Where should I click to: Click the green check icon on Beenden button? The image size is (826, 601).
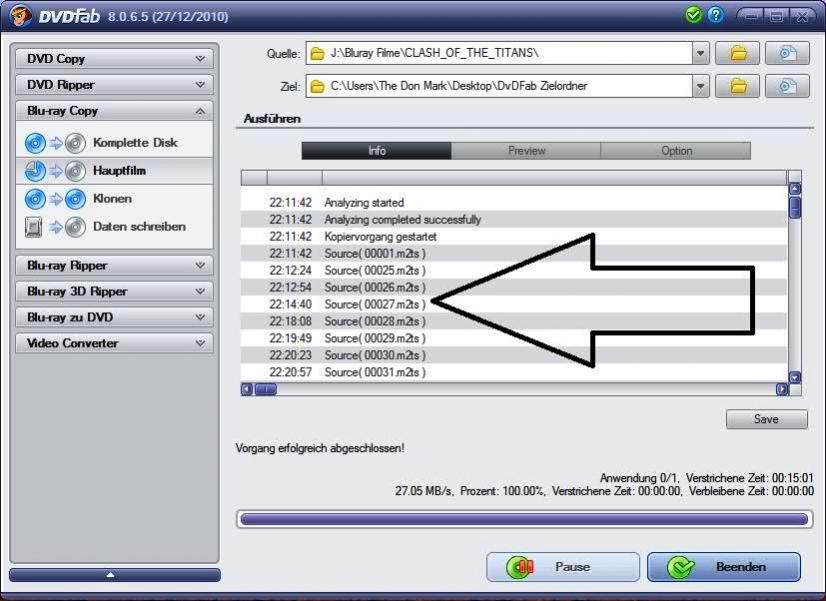click(681, 567)
